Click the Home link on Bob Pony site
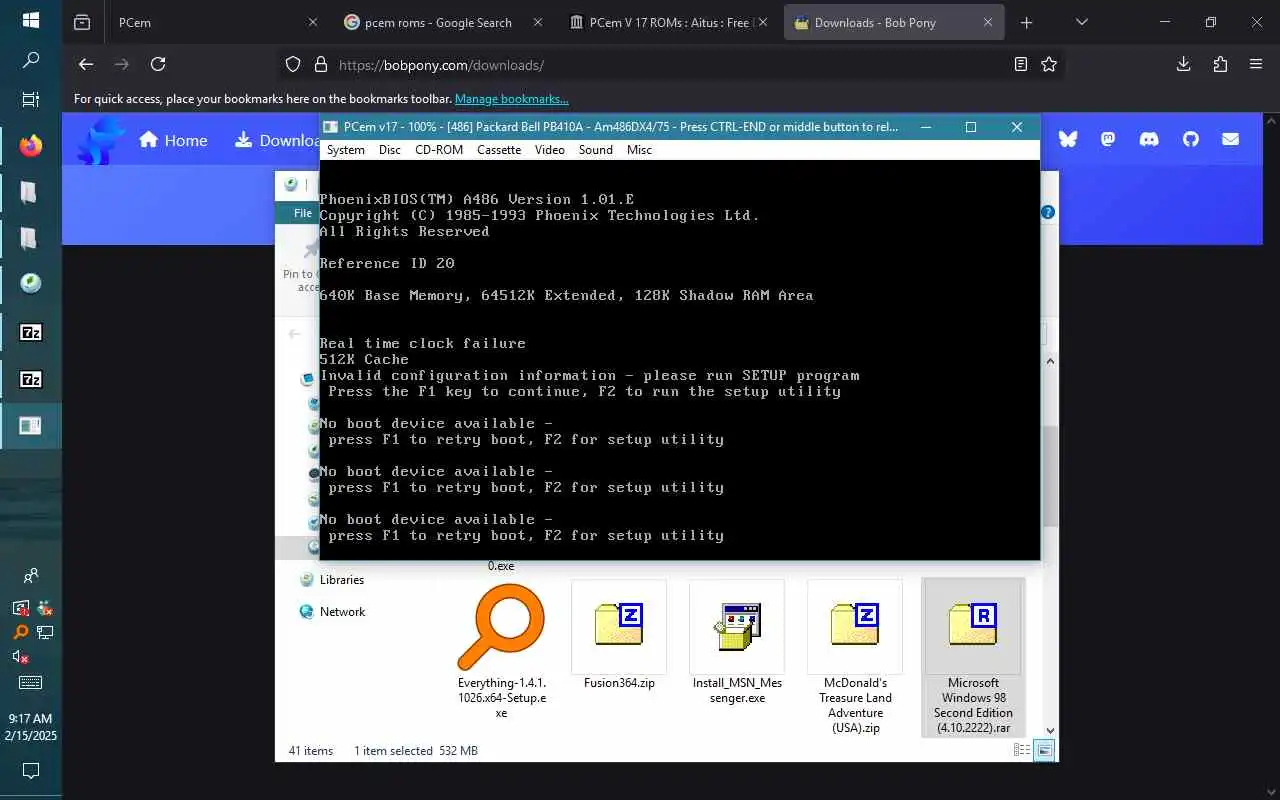 173,140
